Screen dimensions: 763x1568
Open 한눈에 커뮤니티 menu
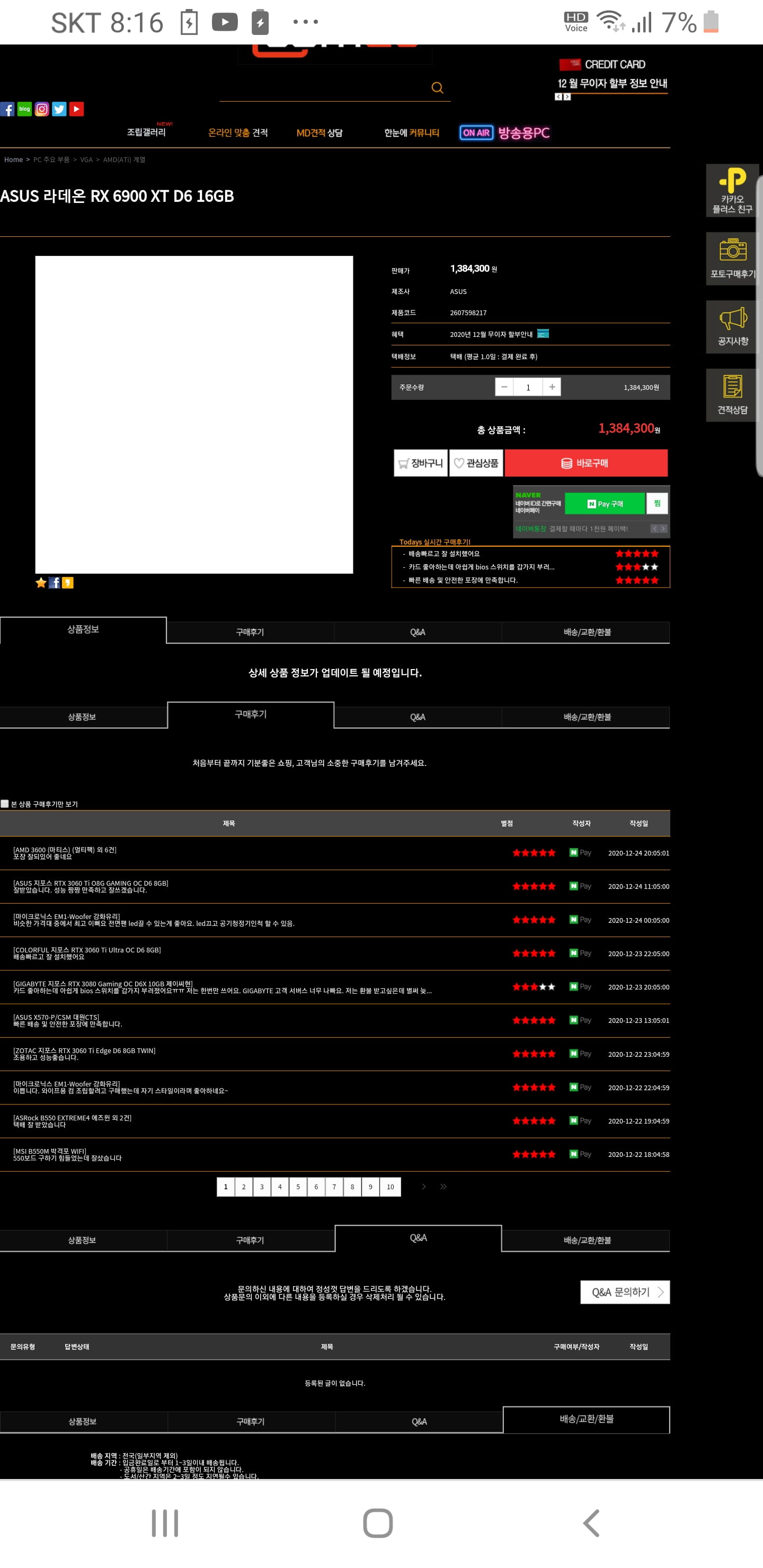pyautogui.click(x=412, y=132)
